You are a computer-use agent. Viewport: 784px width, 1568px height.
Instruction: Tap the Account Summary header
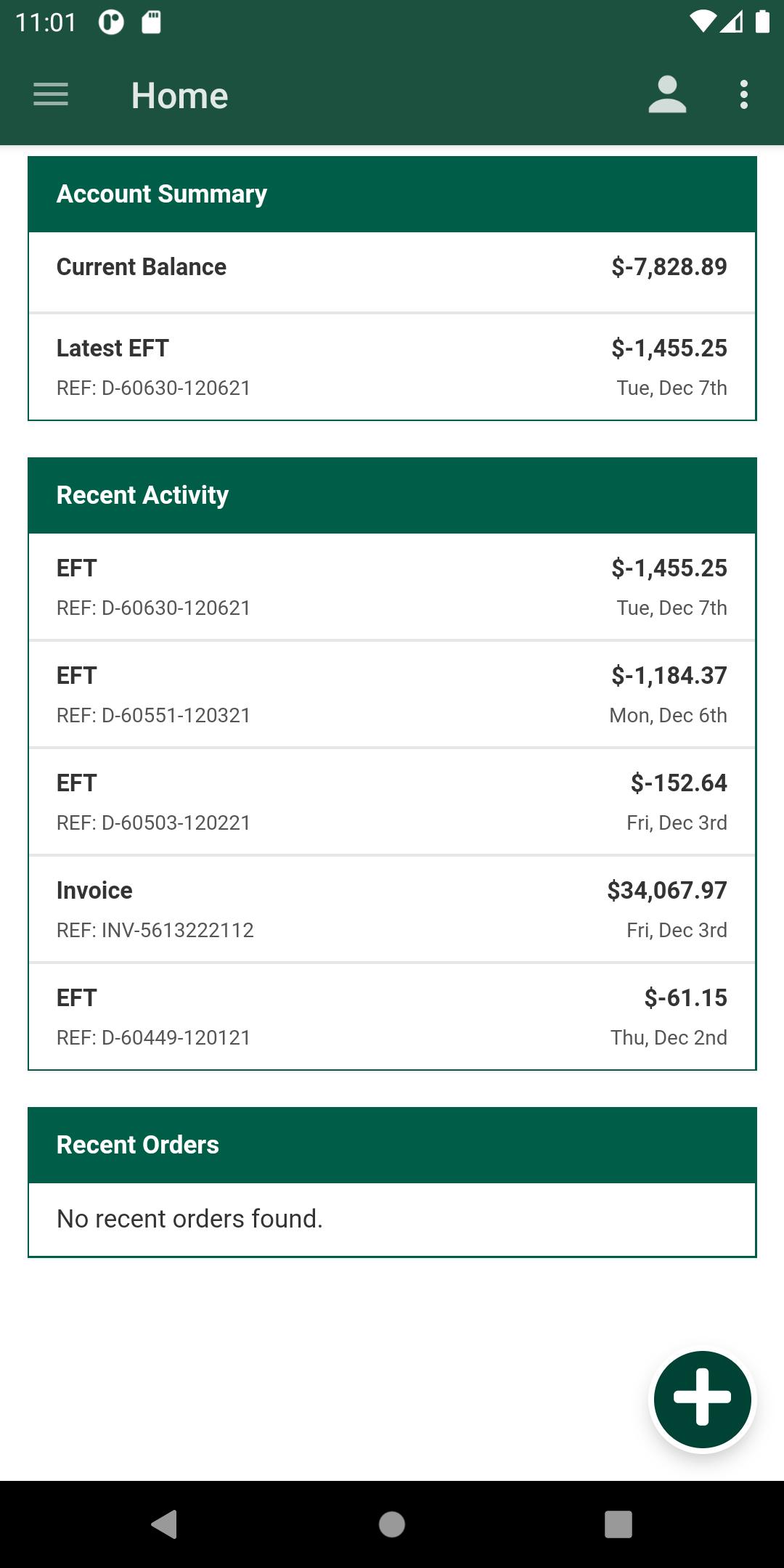pyautogui.click(x=392, y=194)
